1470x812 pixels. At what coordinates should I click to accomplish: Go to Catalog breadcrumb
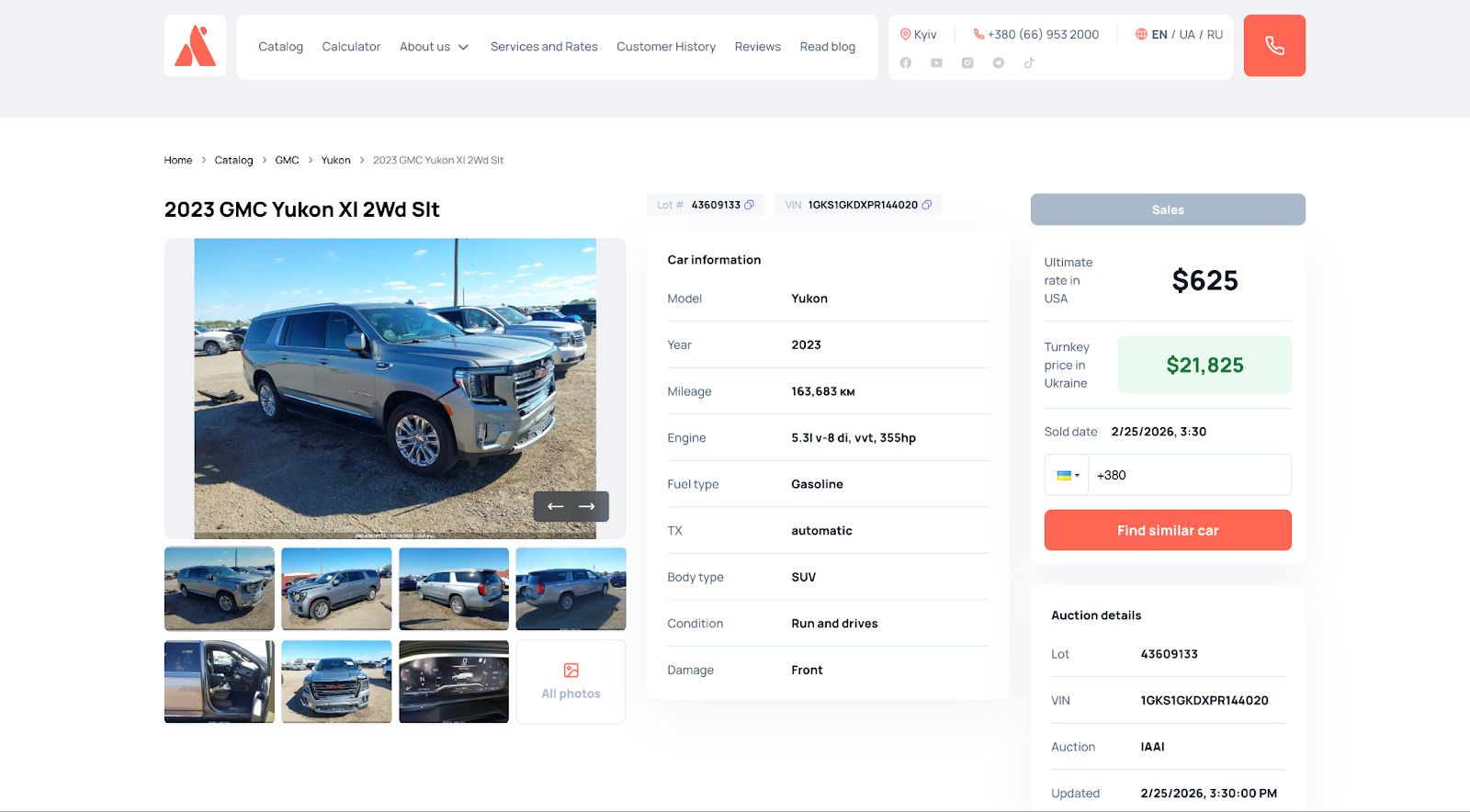[233, 160]
